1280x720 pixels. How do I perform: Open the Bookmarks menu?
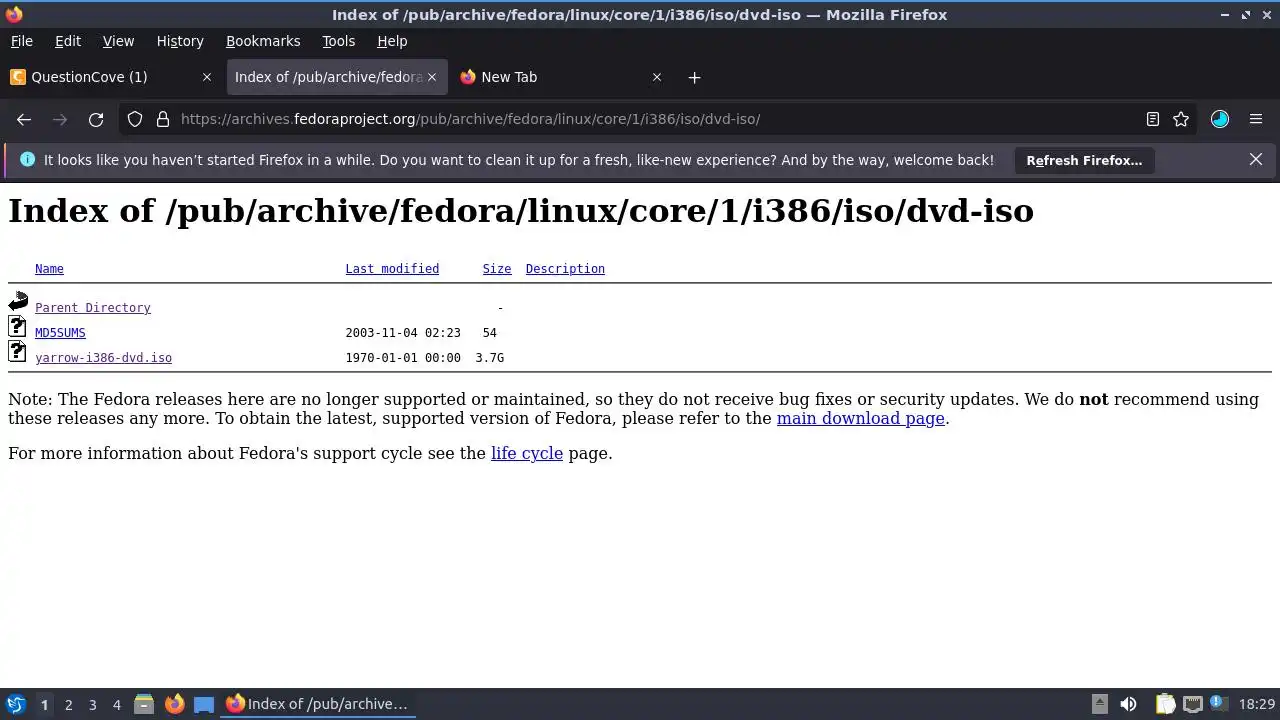coord(263,41)
